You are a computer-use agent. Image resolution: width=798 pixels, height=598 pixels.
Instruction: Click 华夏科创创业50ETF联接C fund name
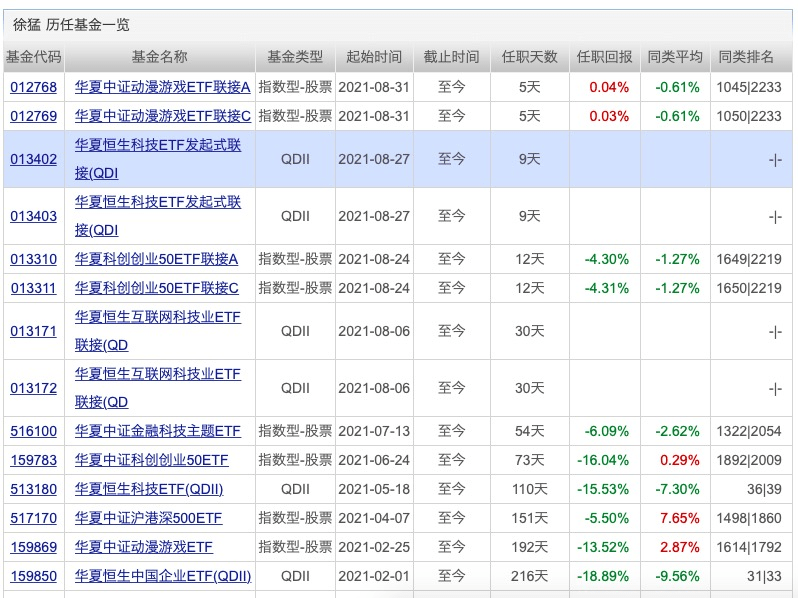[156, 288]
